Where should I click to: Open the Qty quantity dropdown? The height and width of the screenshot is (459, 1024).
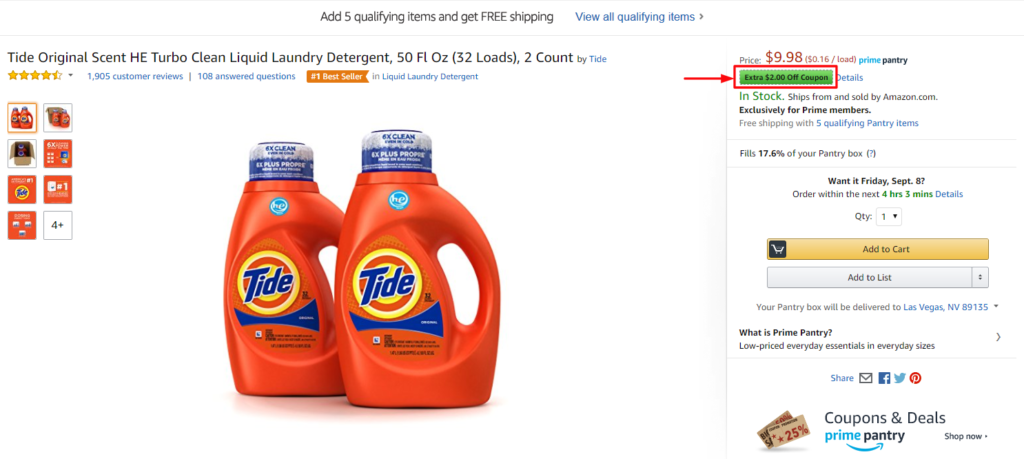(889, 216)
